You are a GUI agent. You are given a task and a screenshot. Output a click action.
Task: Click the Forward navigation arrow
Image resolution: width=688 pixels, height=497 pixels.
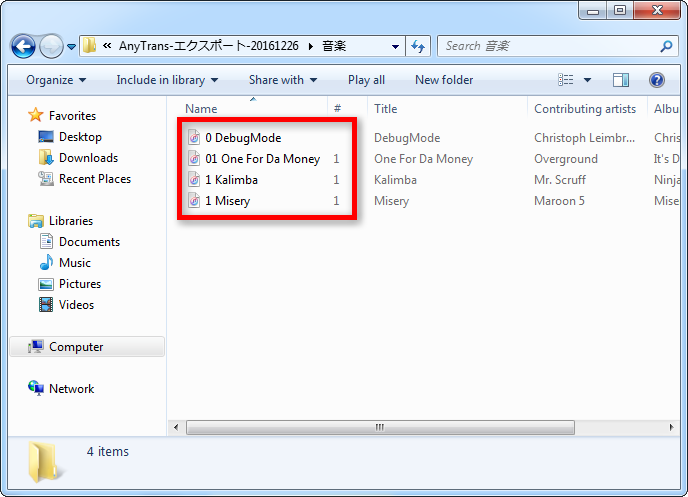pyautogui.click(x=51, y=46)
